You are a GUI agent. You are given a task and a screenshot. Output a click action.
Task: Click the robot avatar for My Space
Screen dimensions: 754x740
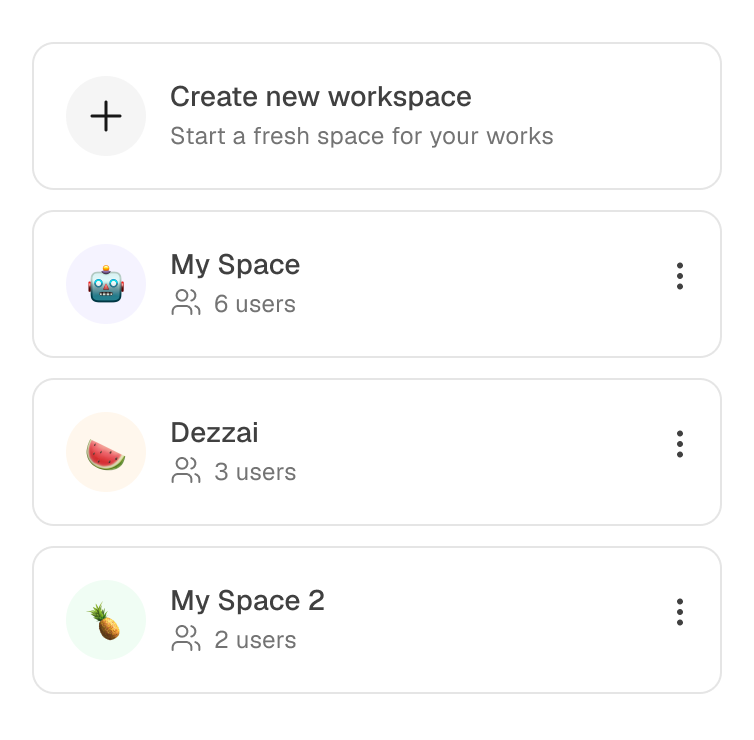click(106, 284)
